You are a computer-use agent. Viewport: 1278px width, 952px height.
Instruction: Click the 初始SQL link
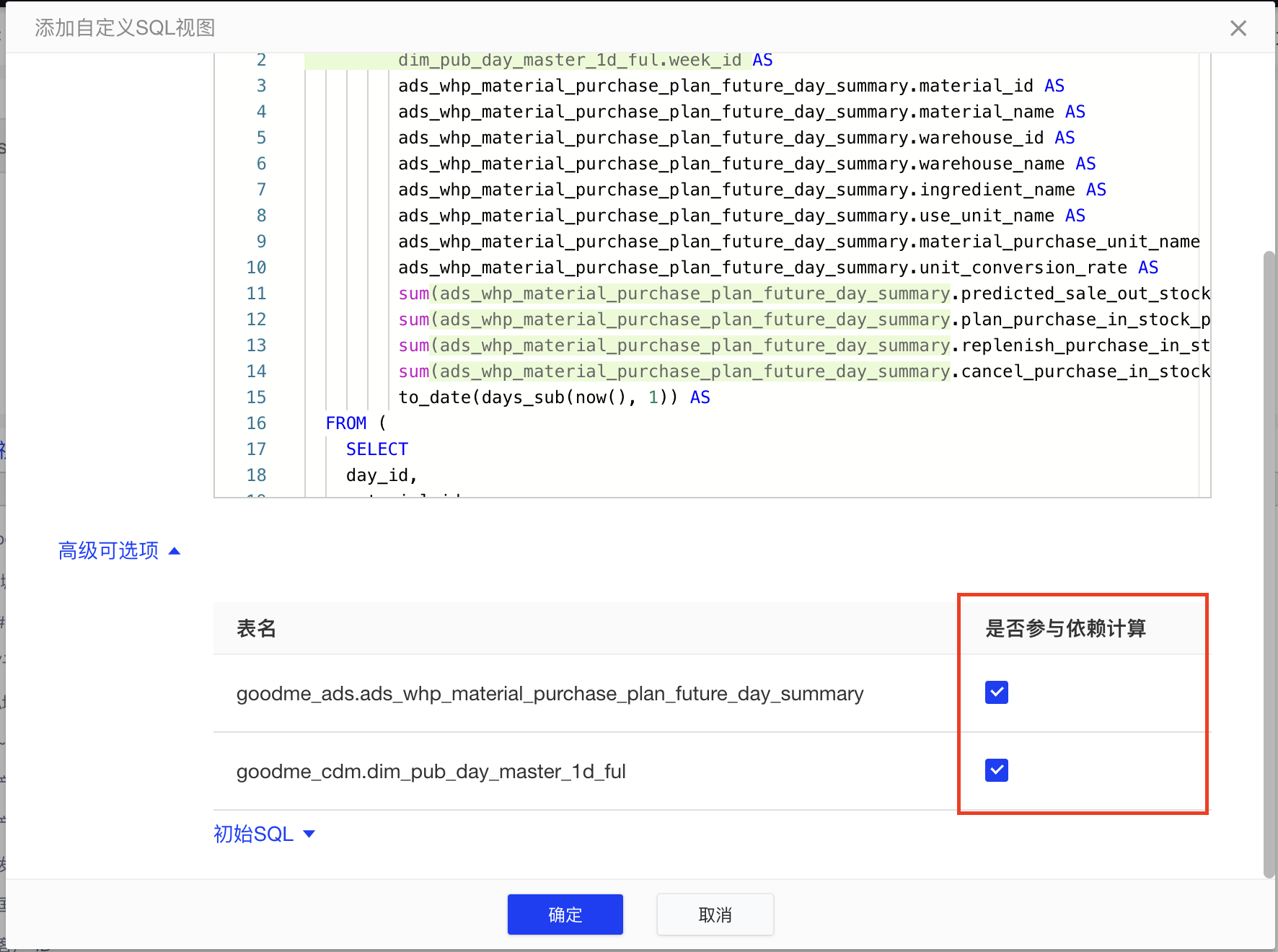point(252,833)
